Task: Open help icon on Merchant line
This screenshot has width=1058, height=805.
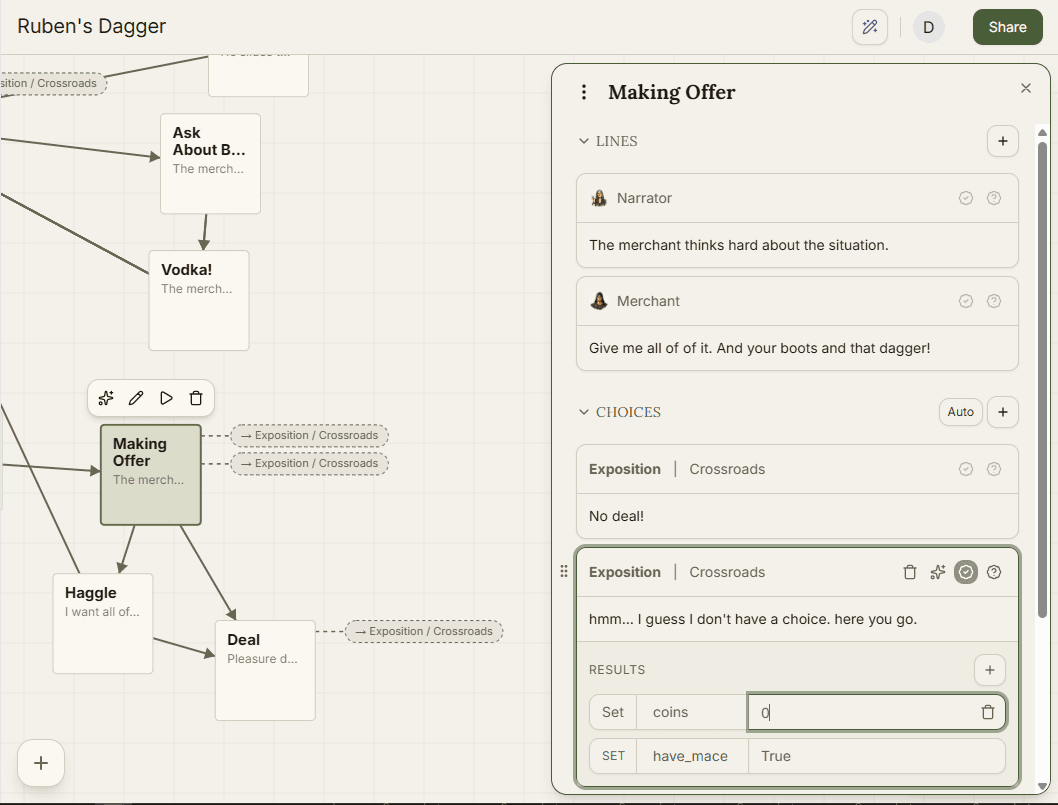Action: pyautogui.click(x=994, y=301)
